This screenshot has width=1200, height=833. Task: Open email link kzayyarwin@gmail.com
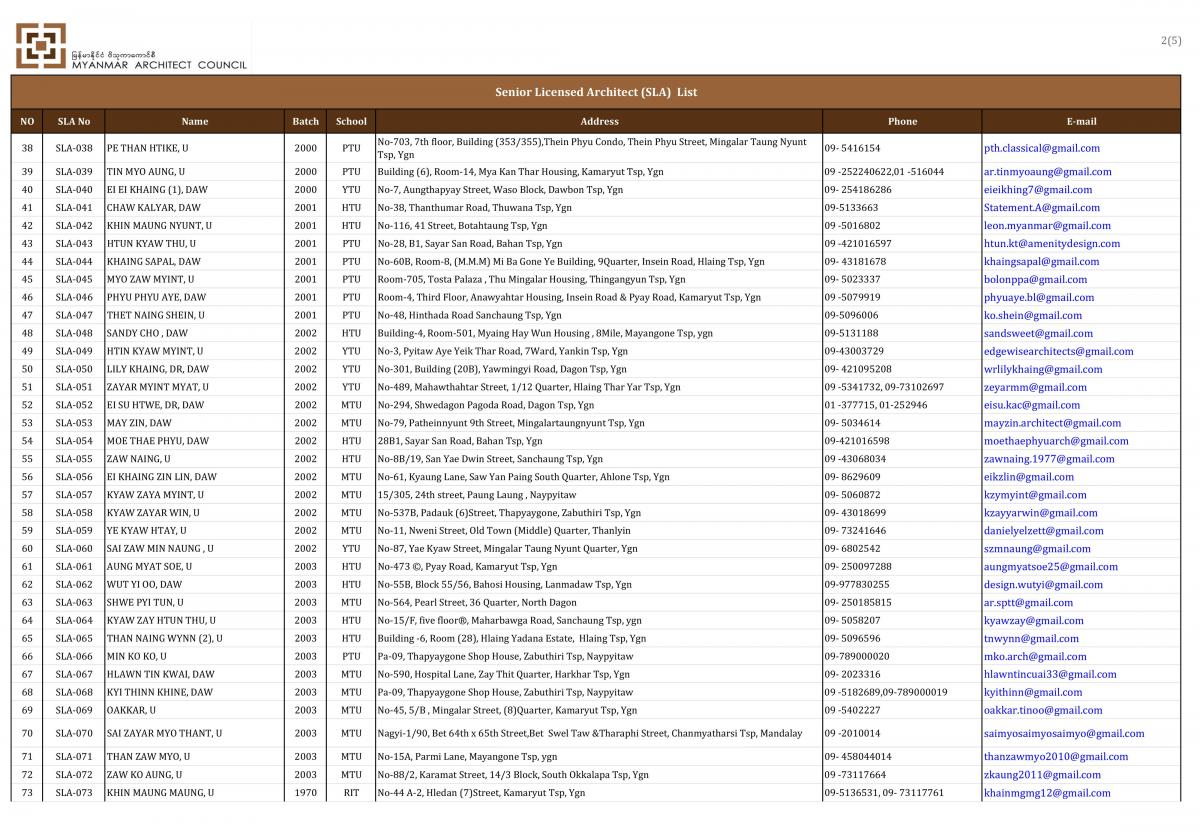tap(1040, 513)
